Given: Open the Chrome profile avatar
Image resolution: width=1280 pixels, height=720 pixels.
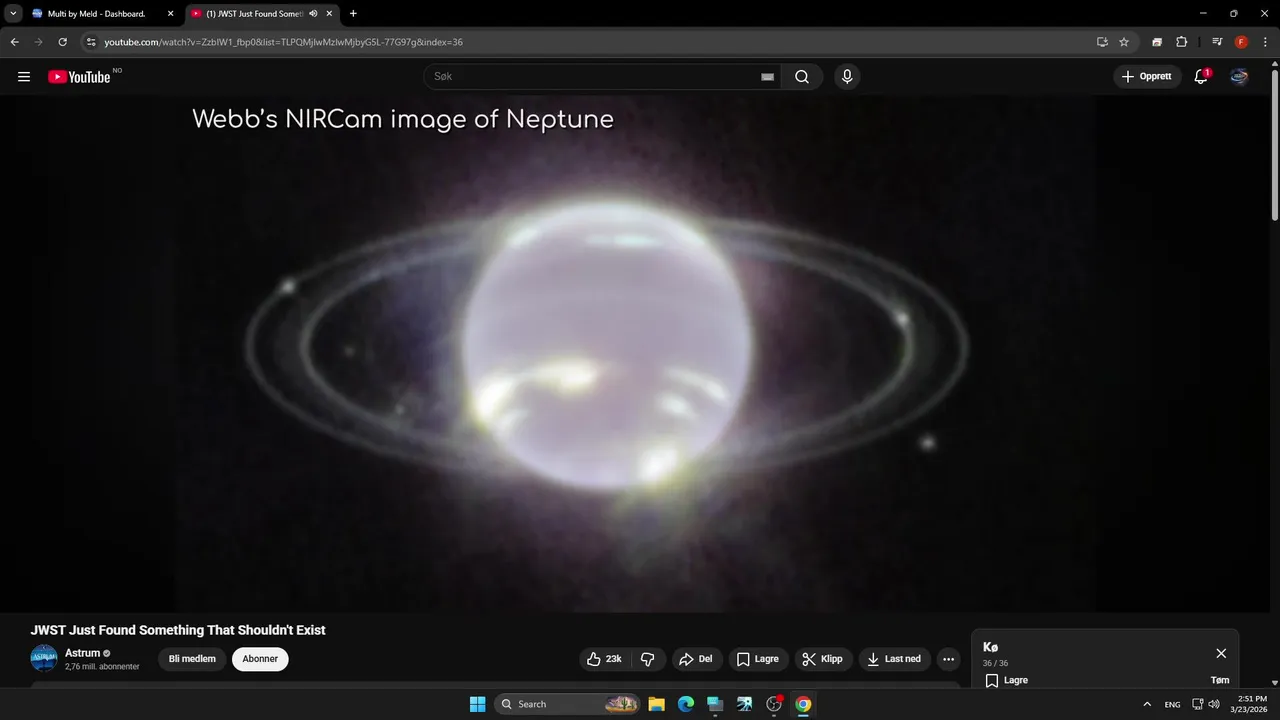Looking at the screenshot, I should (1241, 42).
